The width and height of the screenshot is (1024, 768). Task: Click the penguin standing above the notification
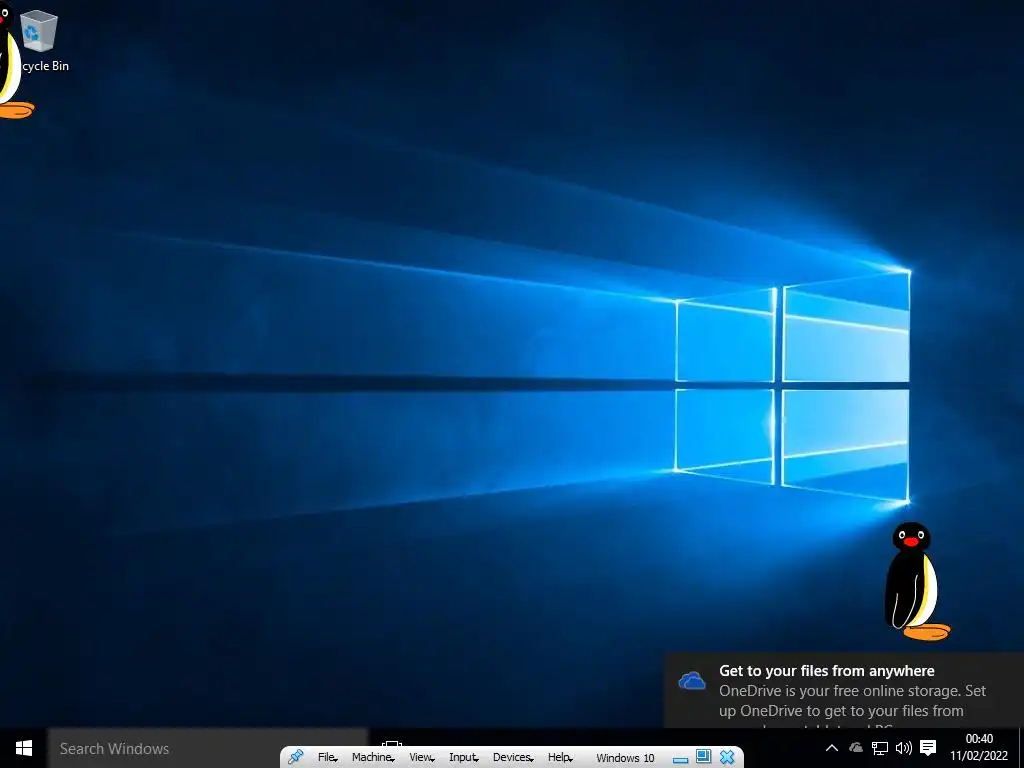(x=916, y=581)
